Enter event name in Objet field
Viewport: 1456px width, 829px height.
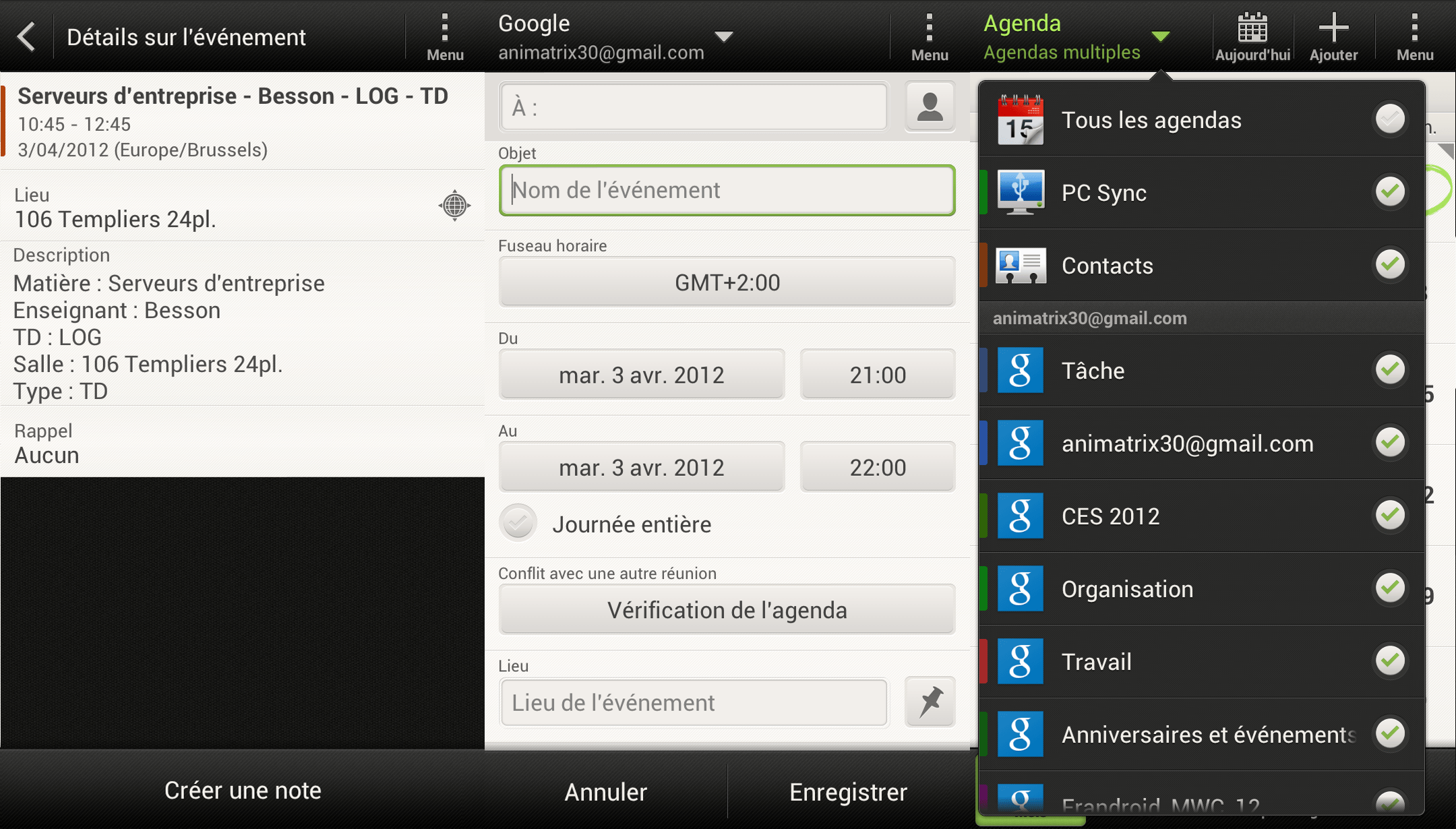727,190
